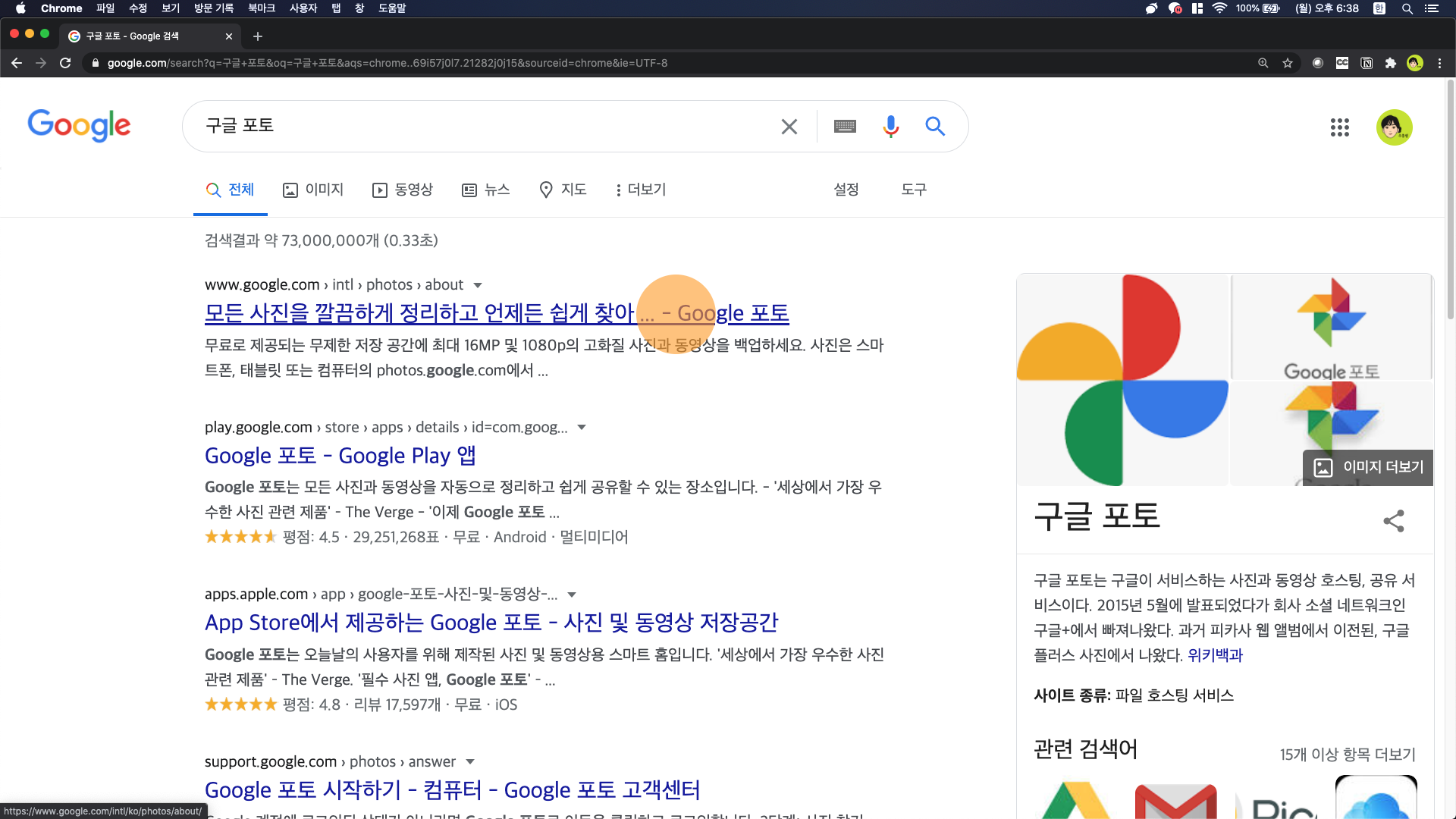This screenshot has height=819, width=1456.
Task: Open Google 포토 - Google Play 앱 link
Action: pyautogui.click(x=340, y=456)
